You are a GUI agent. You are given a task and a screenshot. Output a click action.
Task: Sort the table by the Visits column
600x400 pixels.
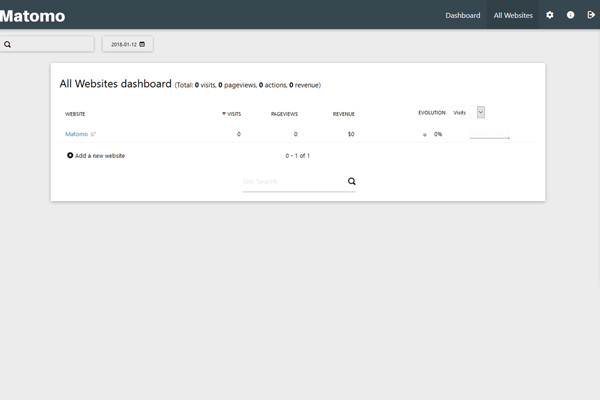tap(233, 114)
